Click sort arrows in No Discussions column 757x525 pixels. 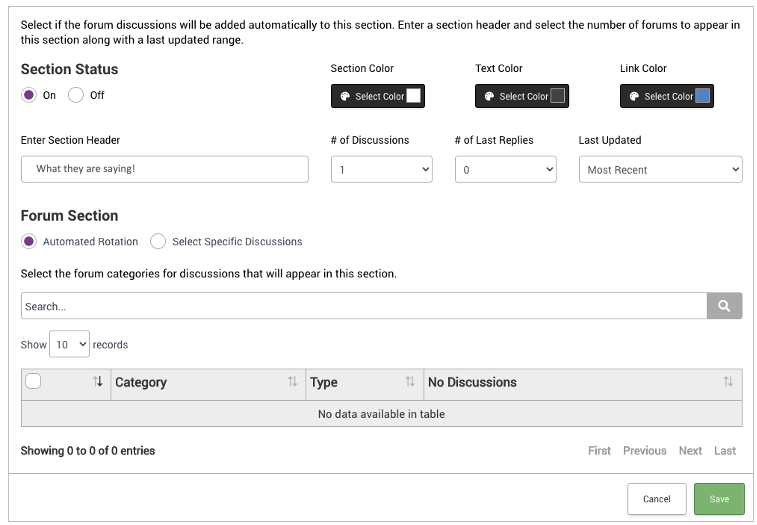pos(728,382)
